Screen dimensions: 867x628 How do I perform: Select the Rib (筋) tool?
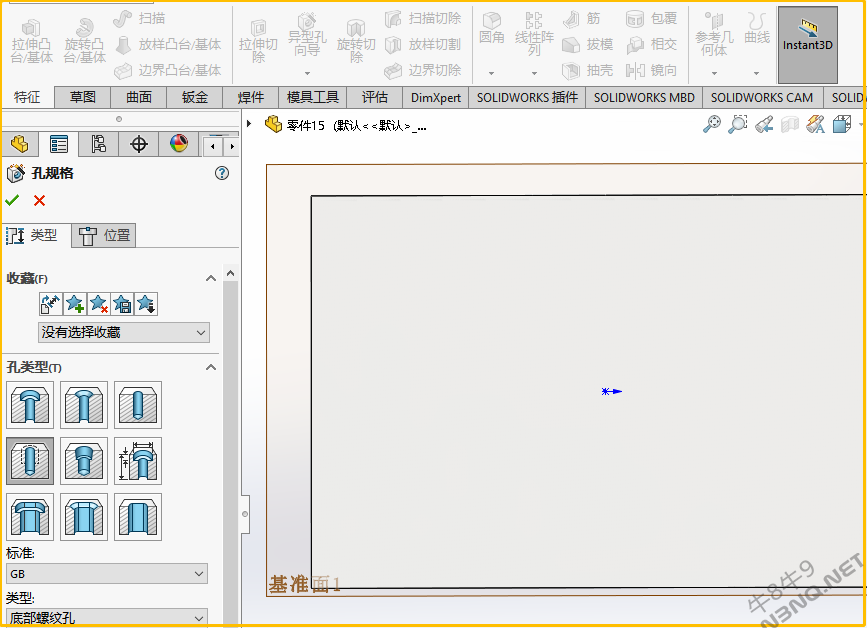click(x=582, y=18)
